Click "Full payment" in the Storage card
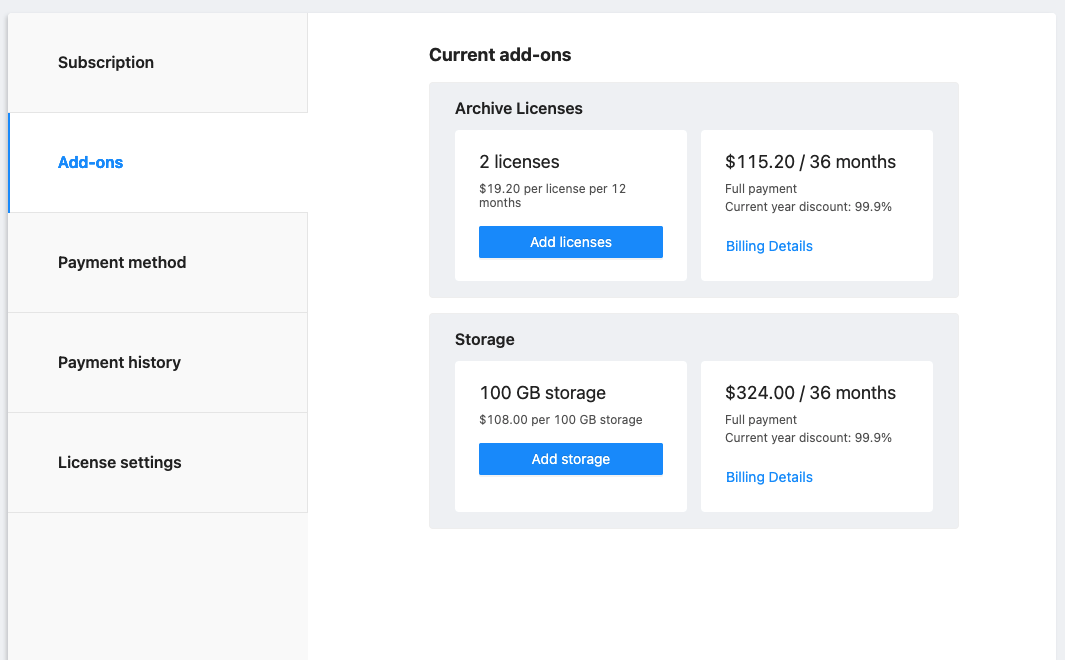 [x=761, y=420]
